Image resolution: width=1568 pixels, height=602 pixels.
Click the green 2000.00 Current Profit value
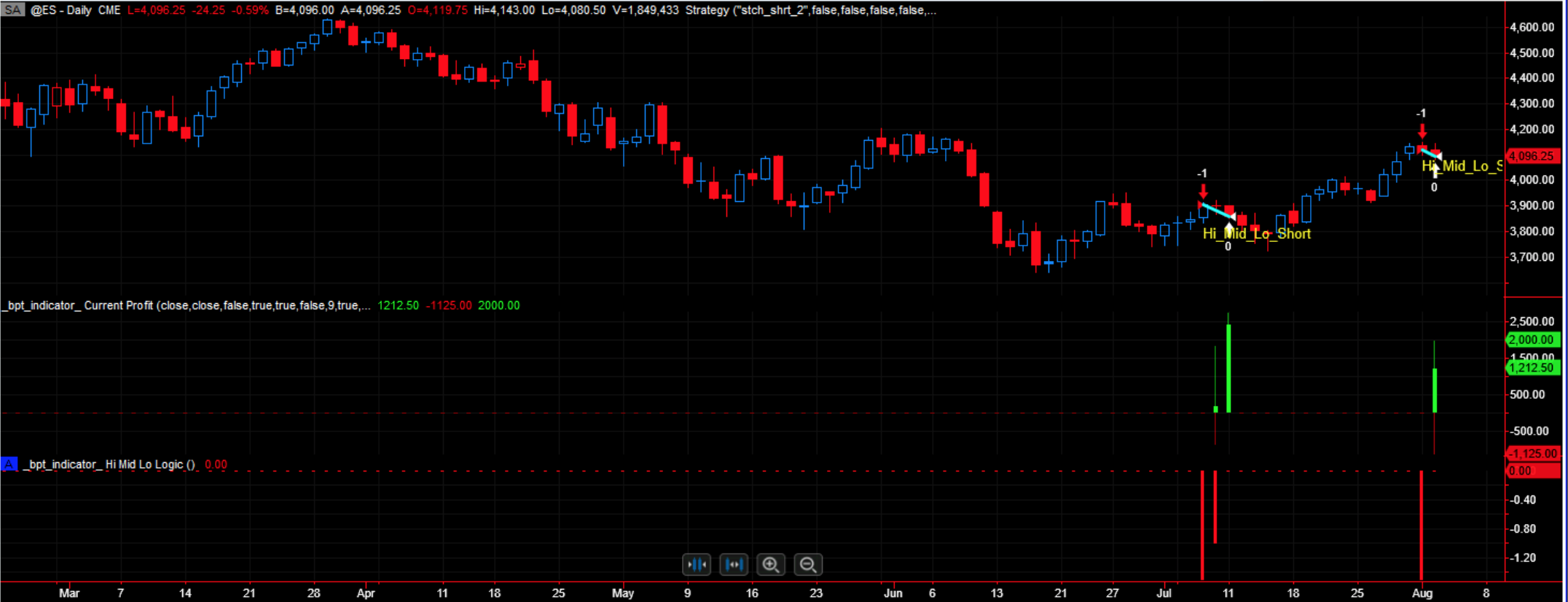(499, 305)
